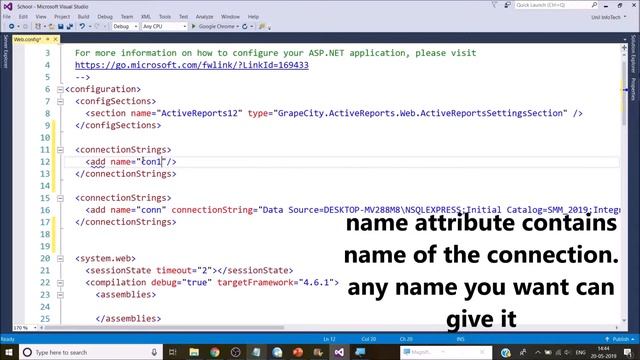Viewport: 640px width, 360px height.
Task: Collapse the compilation element on line 22
Action: (x=60, y=282)
